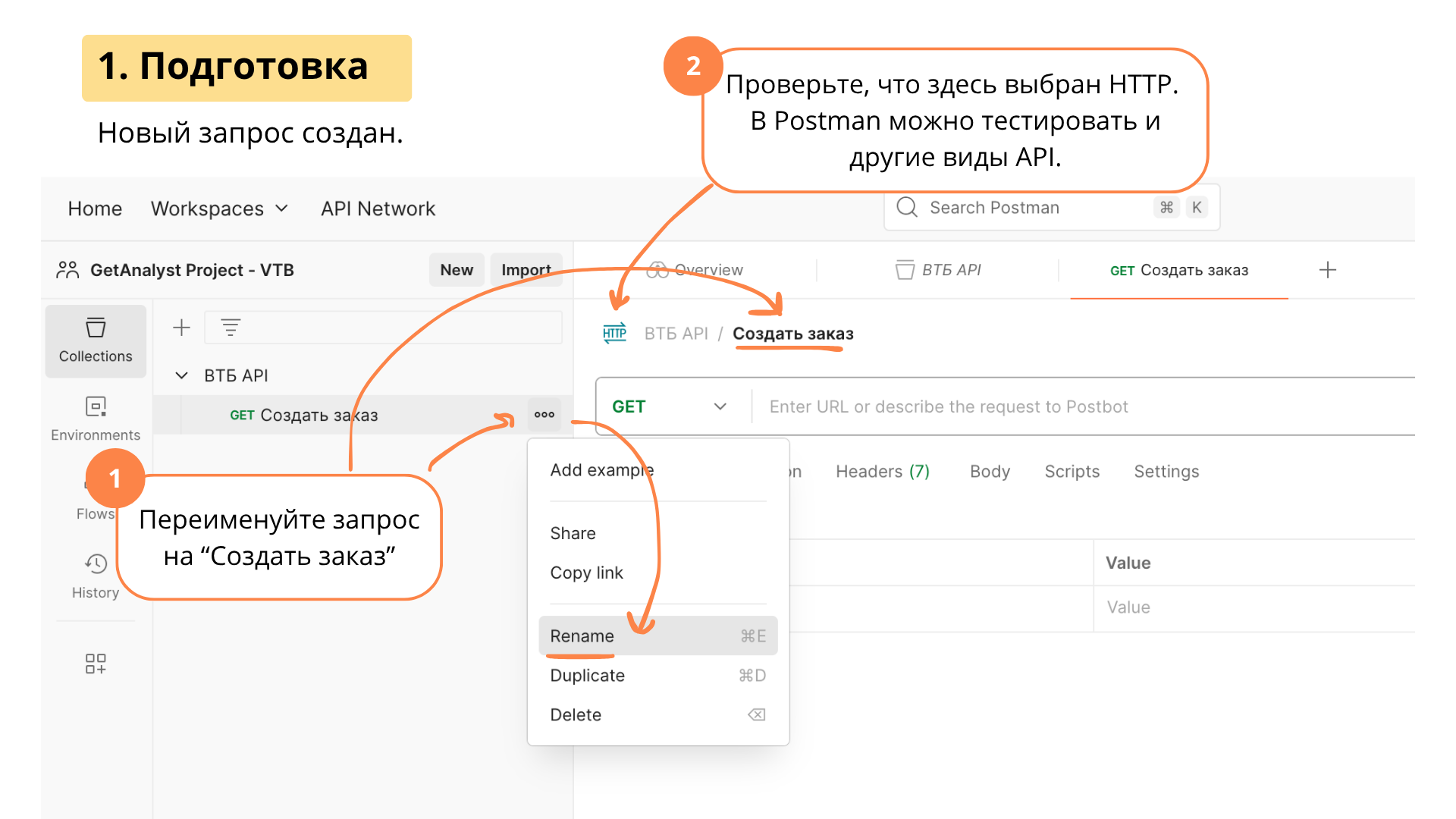The image size is (1456, 819).
Task: Expand the Workspaces dropdown
Action: point(220,209)
